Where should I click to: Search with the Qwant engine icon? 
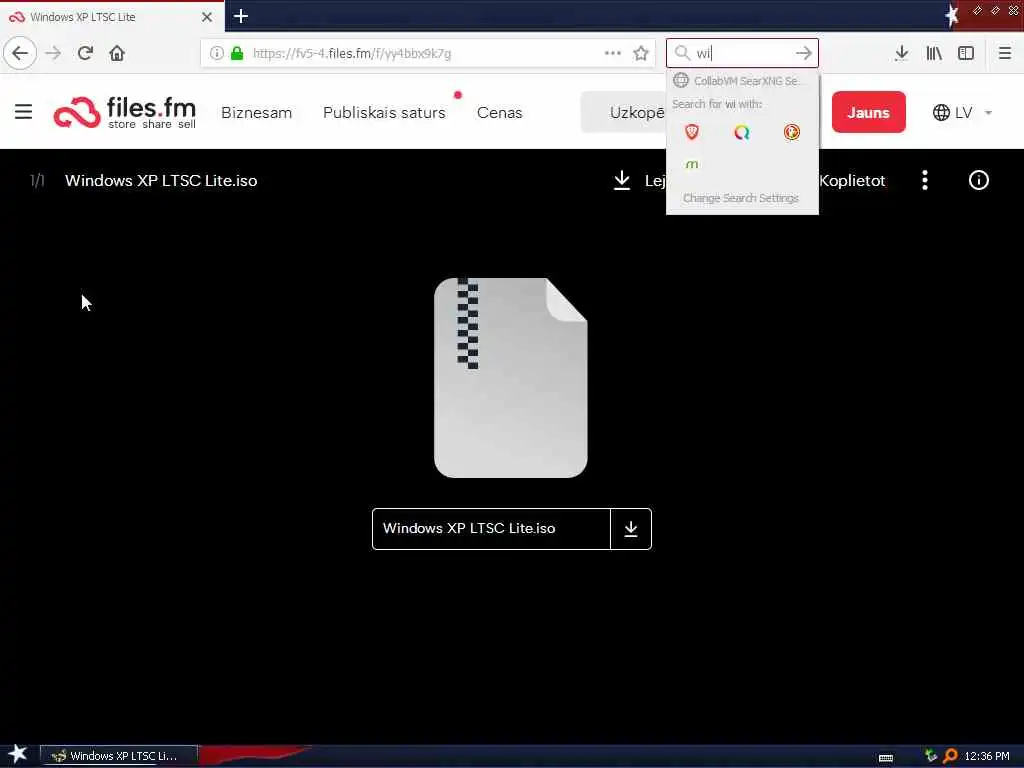[x=741, y=133]
